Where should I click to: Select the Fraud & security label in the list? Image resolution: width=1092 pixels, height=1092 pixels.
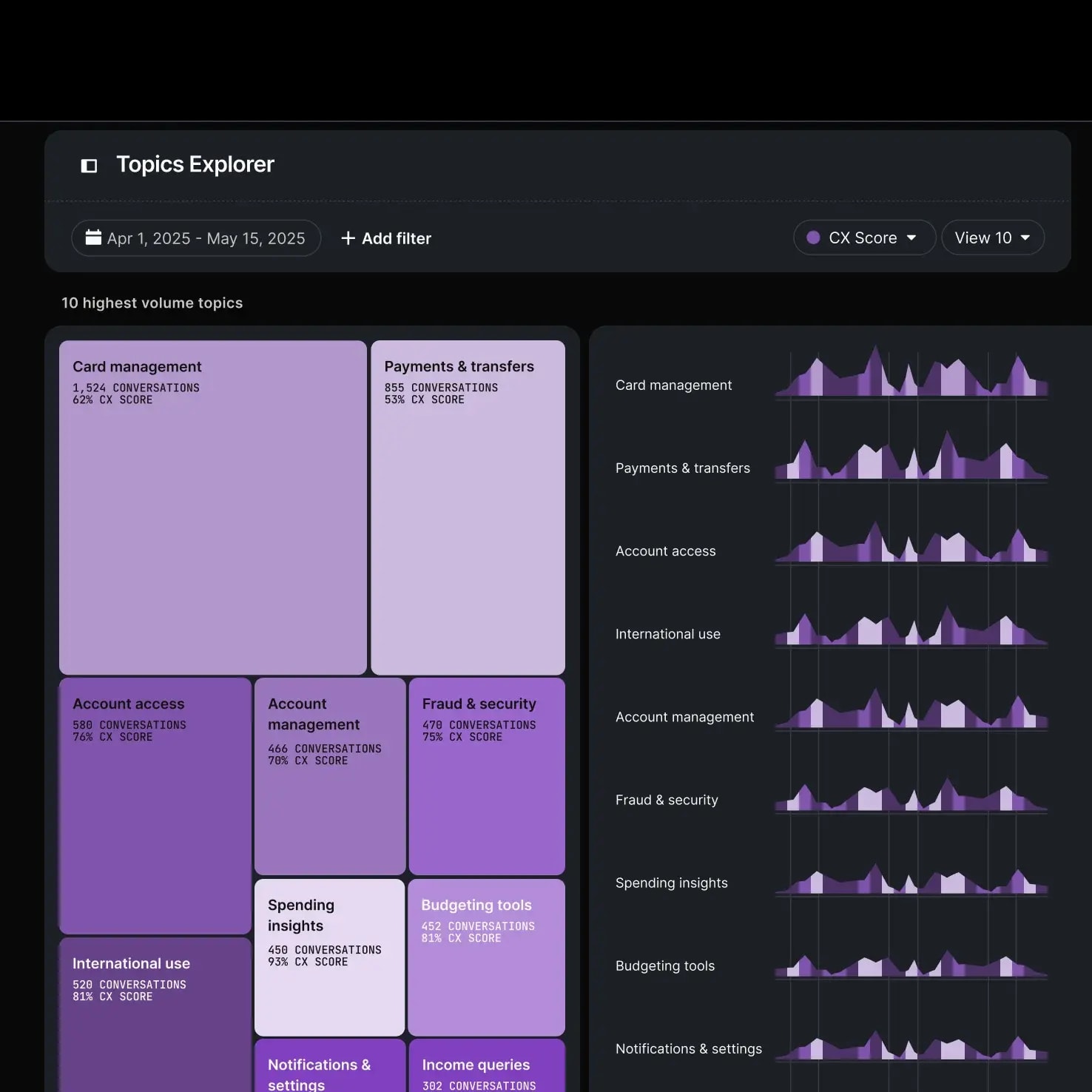pyautogui.click(x=666, y=800)
